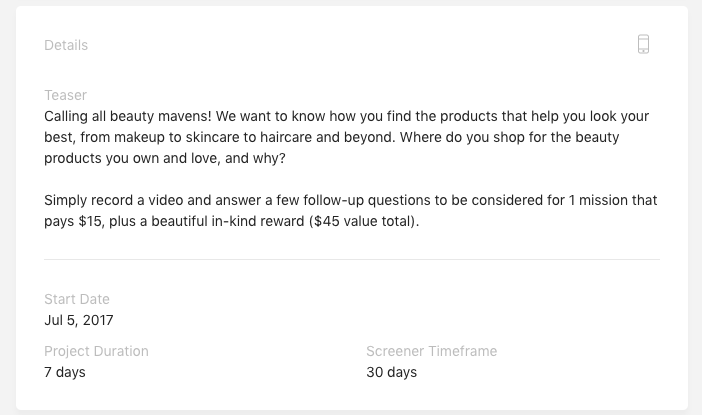
Task: Select the Project Duration label
Action: (x=96, y=351)
